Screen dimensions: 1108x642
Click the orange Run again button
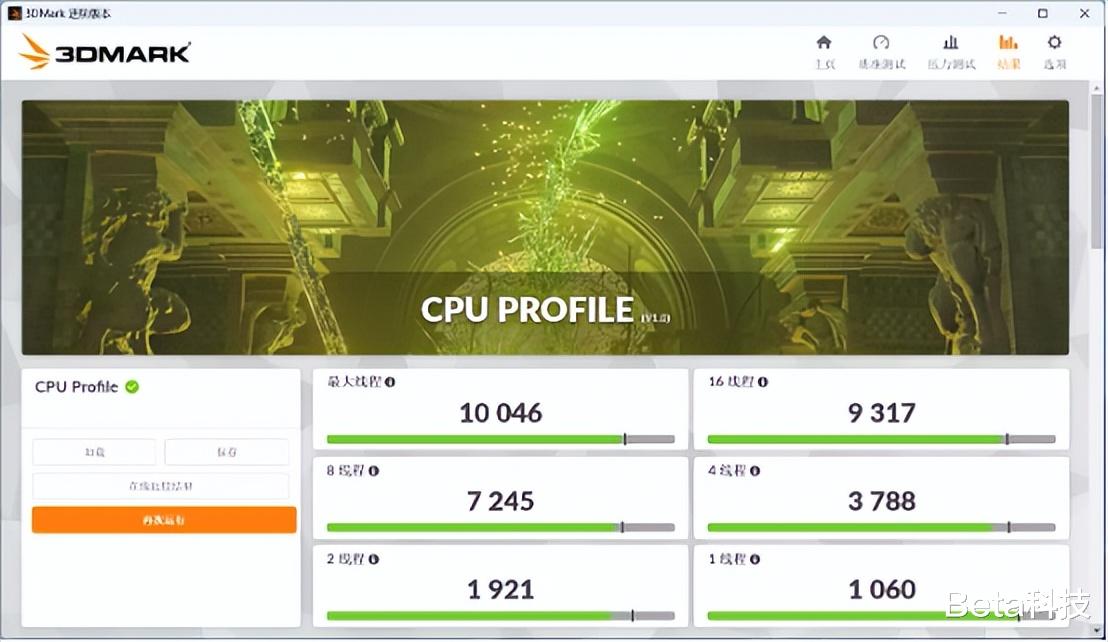tap(164, 520)
